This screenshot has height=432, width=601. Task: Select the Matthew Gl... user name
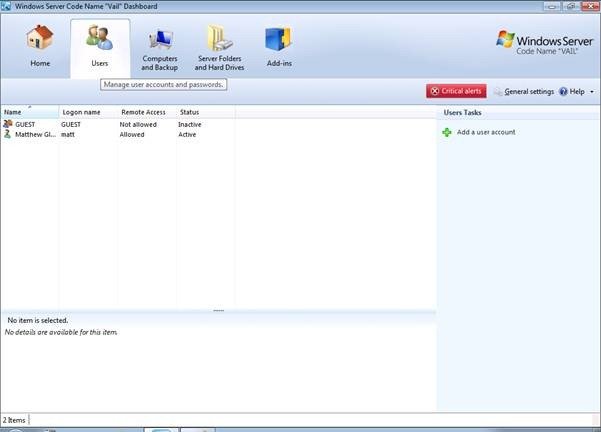pos(35,135)
